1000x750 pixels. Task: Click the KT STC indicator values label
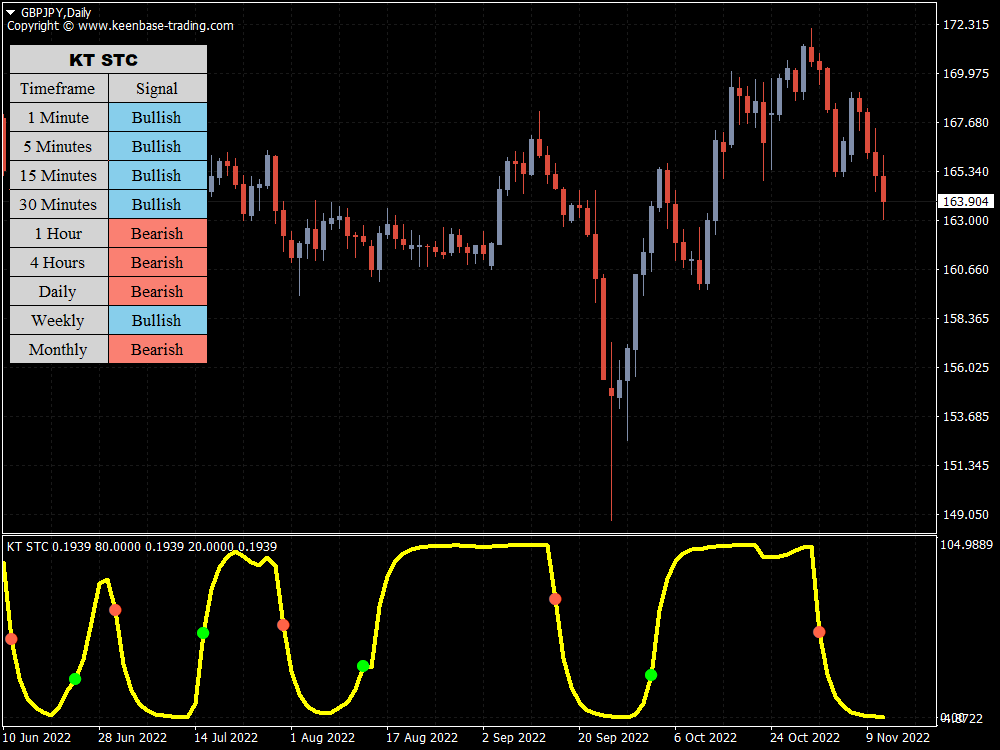142,547
